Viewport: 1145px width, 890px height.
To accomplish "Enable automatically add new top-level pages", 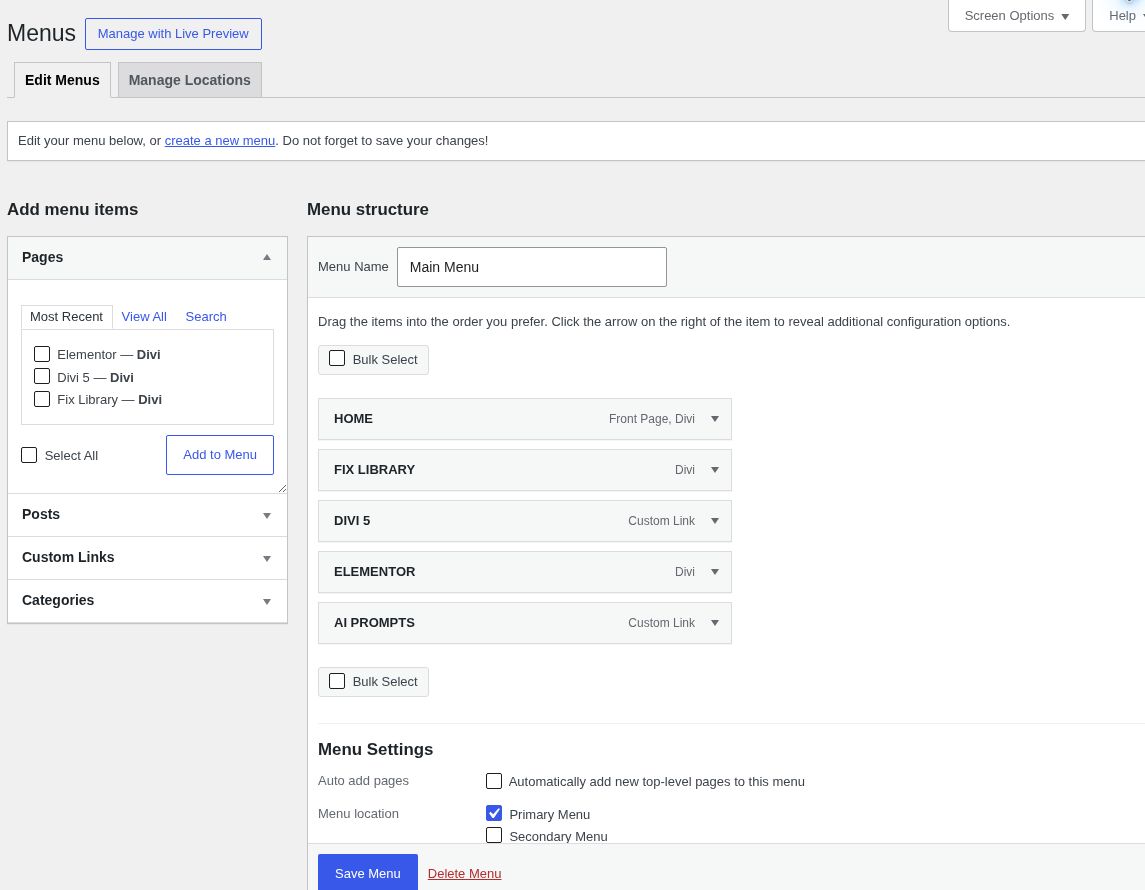I will [494, 781].
